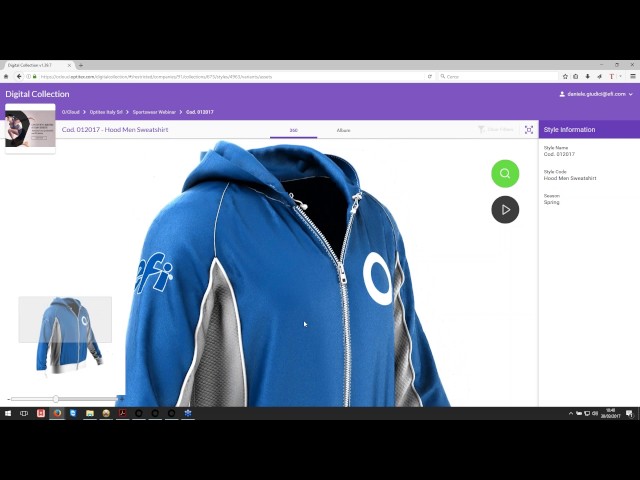Bookmark page with the star icon
The width and height of the screenshot is (640, 480).
point(565,76)
